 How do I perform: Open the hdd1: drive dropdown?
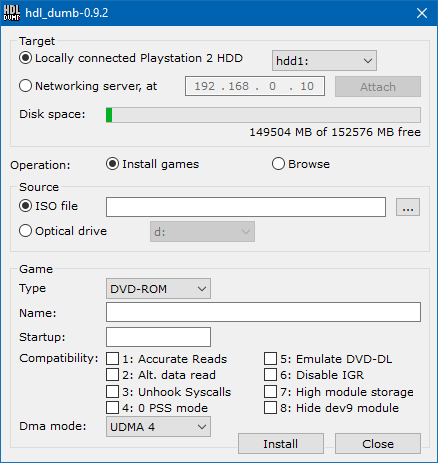click(324, 61)
